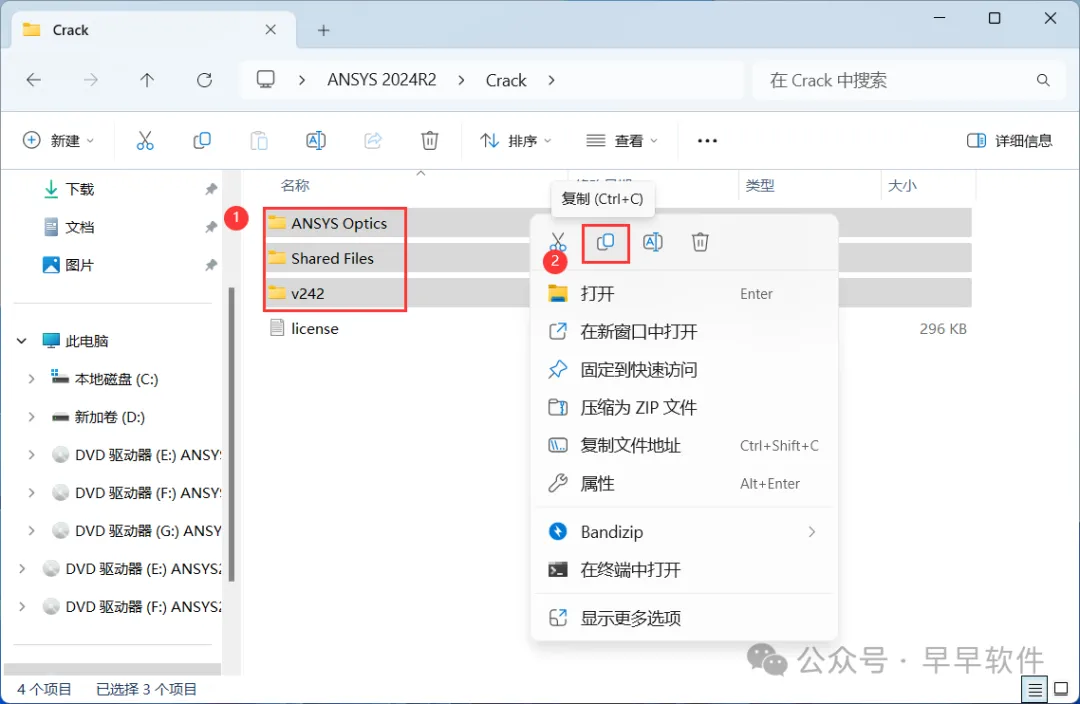Open Bandizip submenu arrow
The width and height of the screenshot is (1080, 704).
coord(812,532)
